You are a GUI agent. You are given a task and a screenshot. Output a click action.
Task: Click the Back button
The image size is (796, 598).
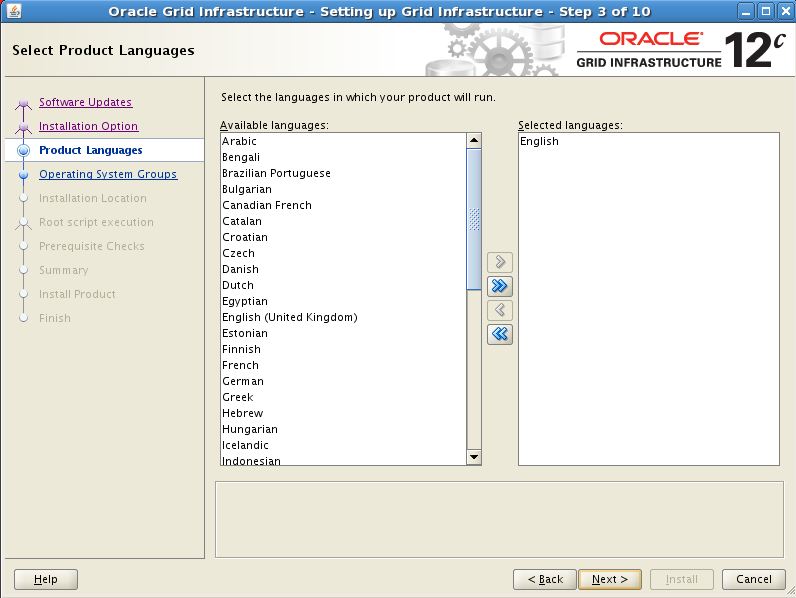click(x=545, y=579)
